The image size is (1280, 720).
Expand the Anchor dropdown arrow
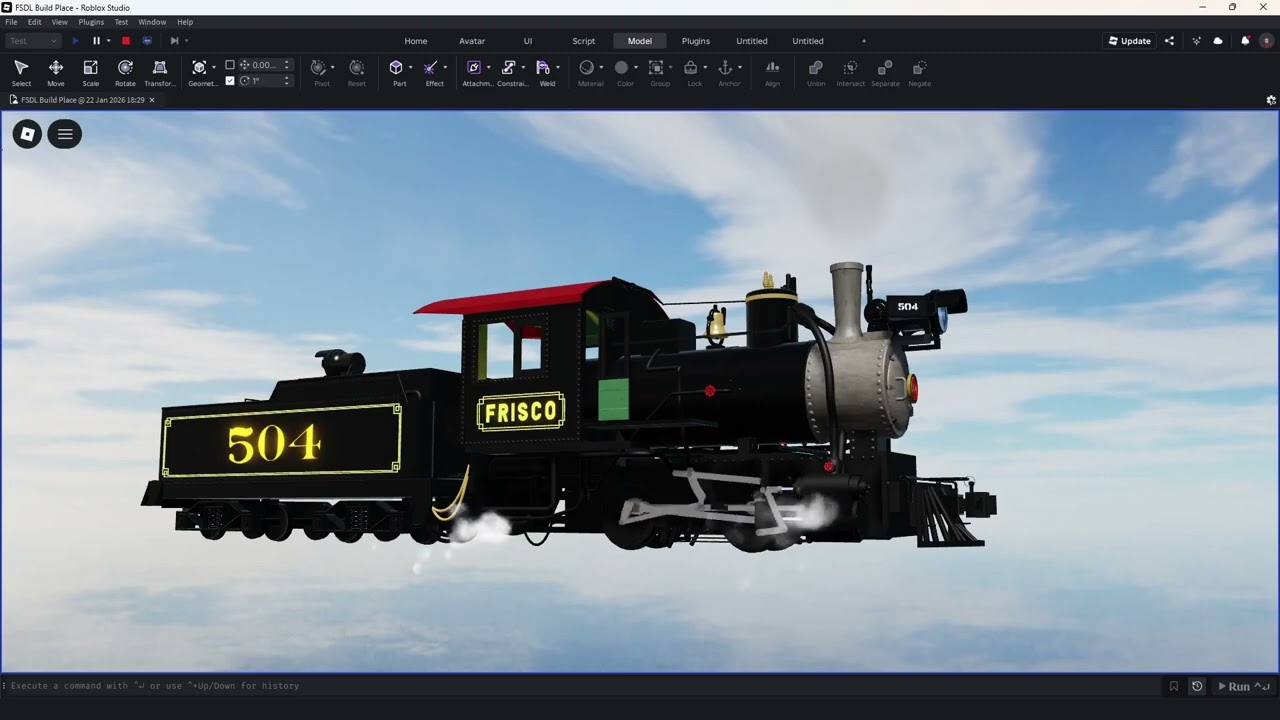[740, 68]
